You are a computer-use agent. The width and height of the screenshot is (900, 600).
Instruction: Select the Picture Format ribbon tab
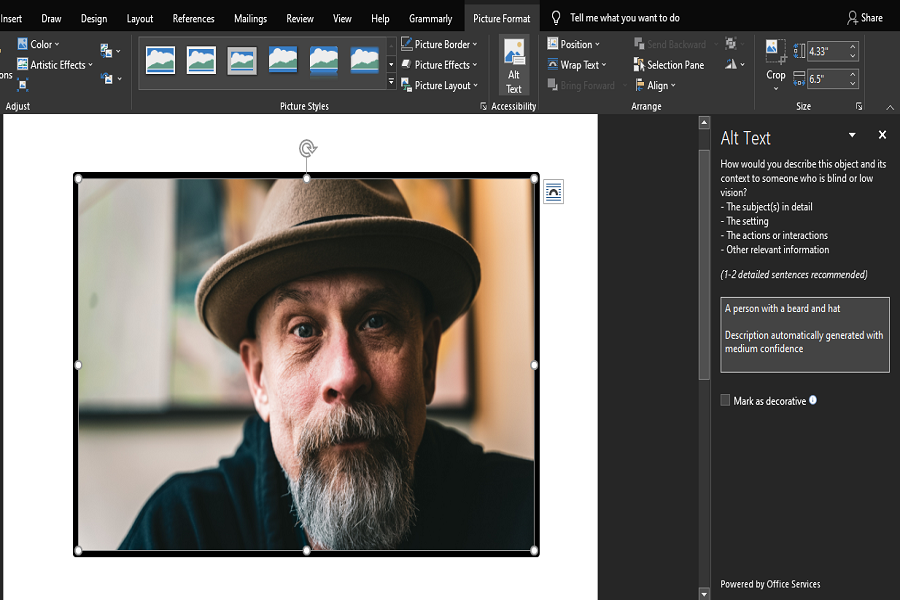tap(502, 17)
